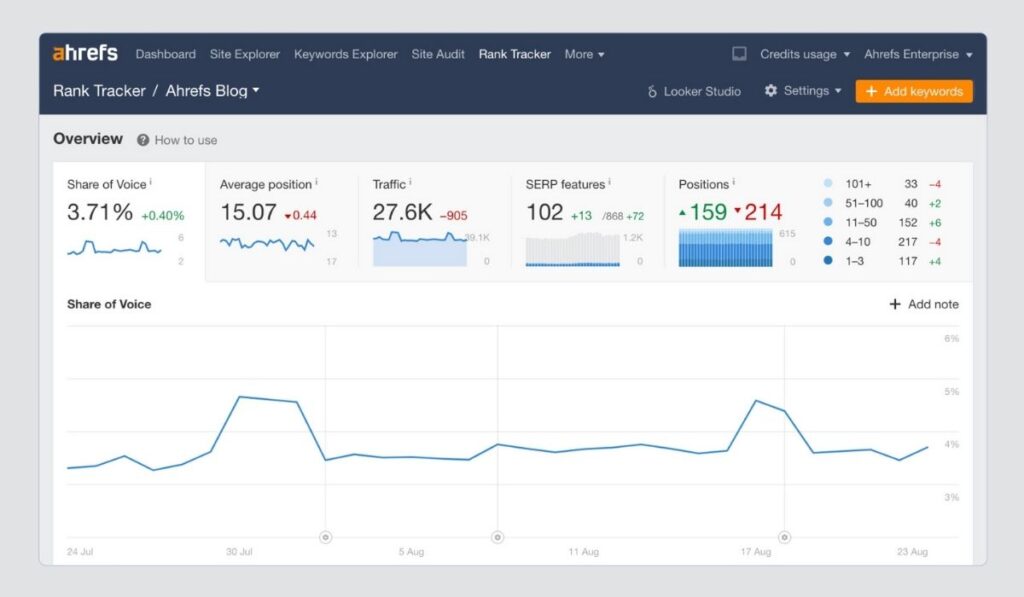The width and height of the screenshot is (1024, 597).
Task: Click the green 159 positions-up value
Action: 708,212
